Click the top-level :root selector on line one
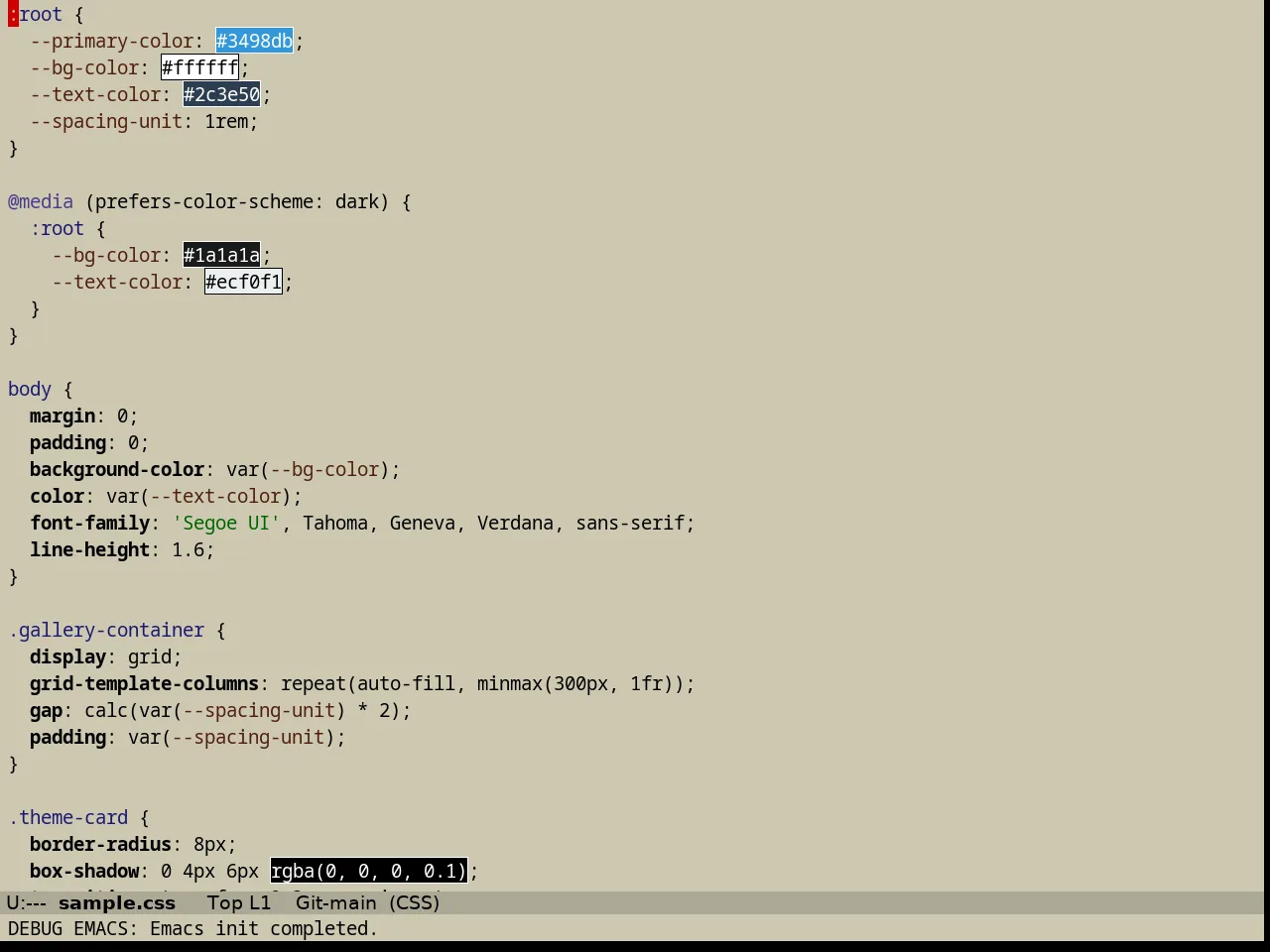 (x=35, y=14)
